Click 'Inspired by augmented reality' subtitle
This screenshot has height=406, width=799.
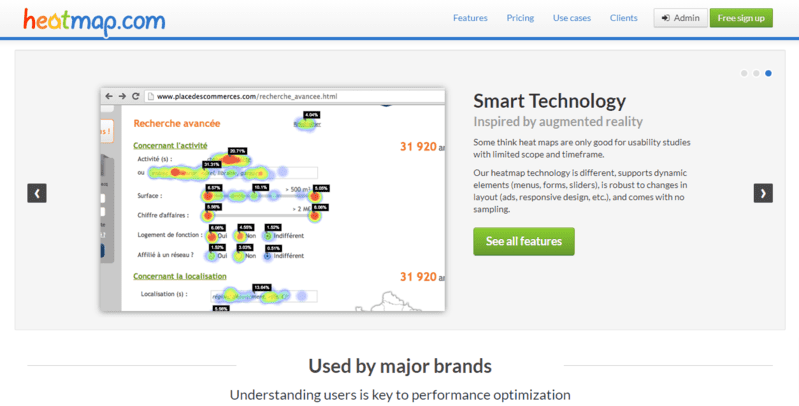(558, 122)
